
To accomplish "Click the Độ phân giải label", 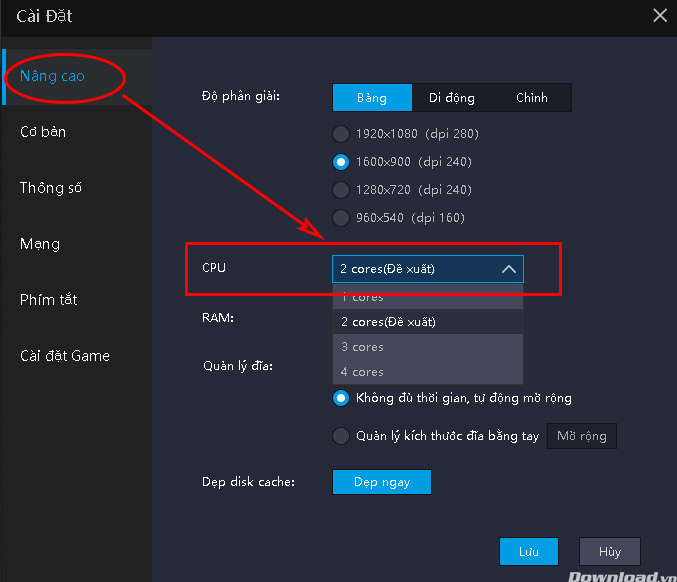I will (241, 96).
